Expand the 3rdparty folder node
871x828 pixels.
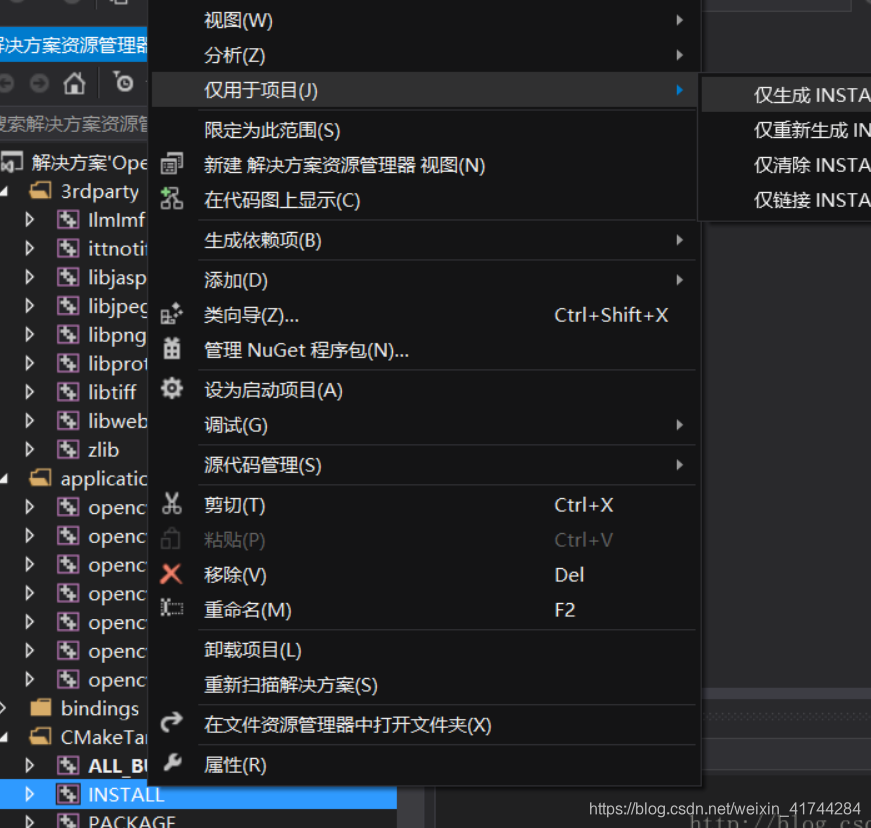click(x=6, y=190)
